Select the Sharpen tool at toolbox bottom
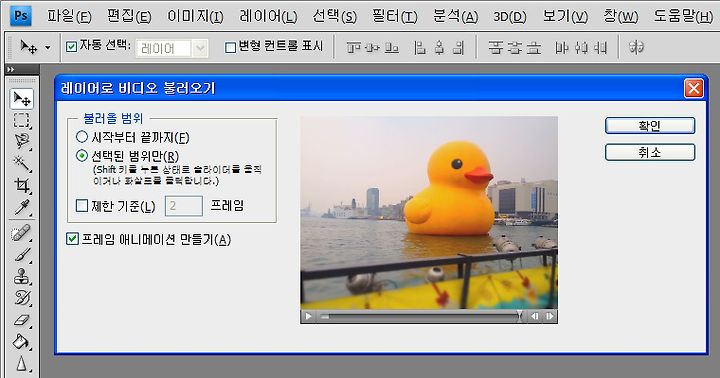 (x=22, y=363)
